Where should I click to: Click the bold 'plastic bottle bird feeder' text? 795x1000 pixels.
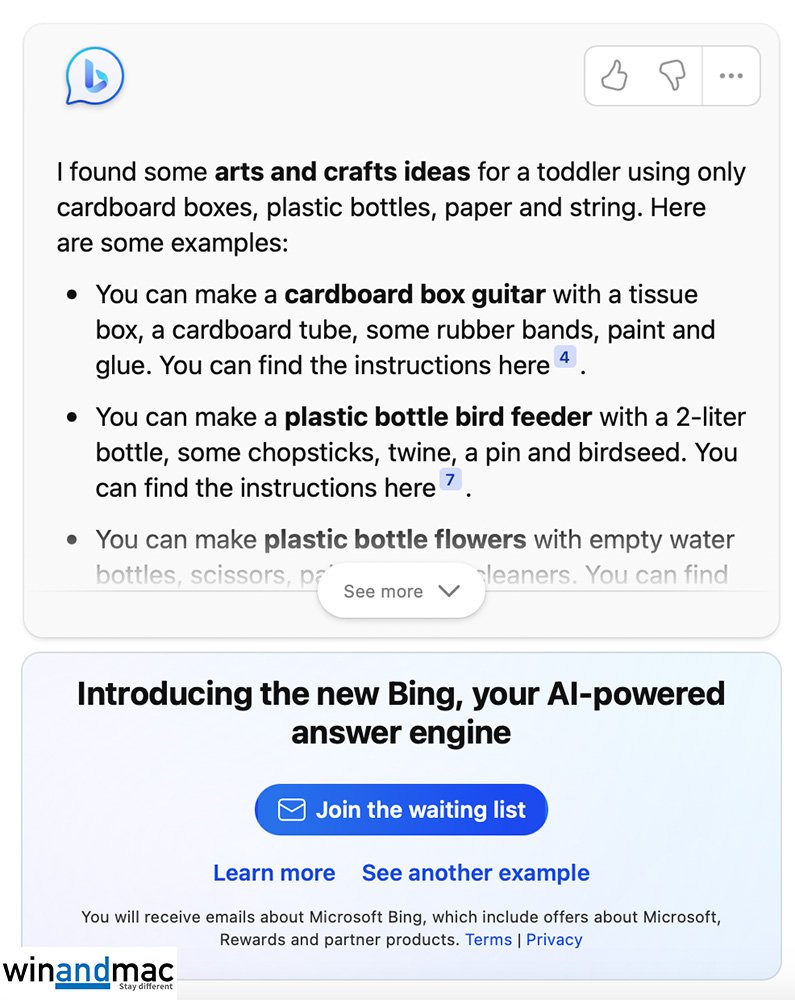[x=438, y=417]
